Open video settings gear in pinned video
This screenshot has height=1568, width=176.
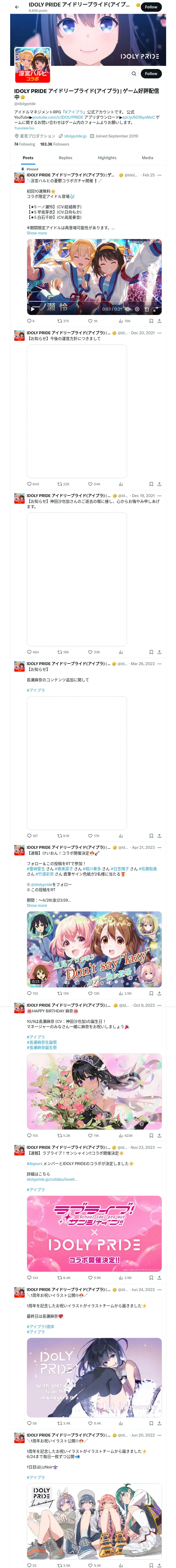[x=137, y=309]
